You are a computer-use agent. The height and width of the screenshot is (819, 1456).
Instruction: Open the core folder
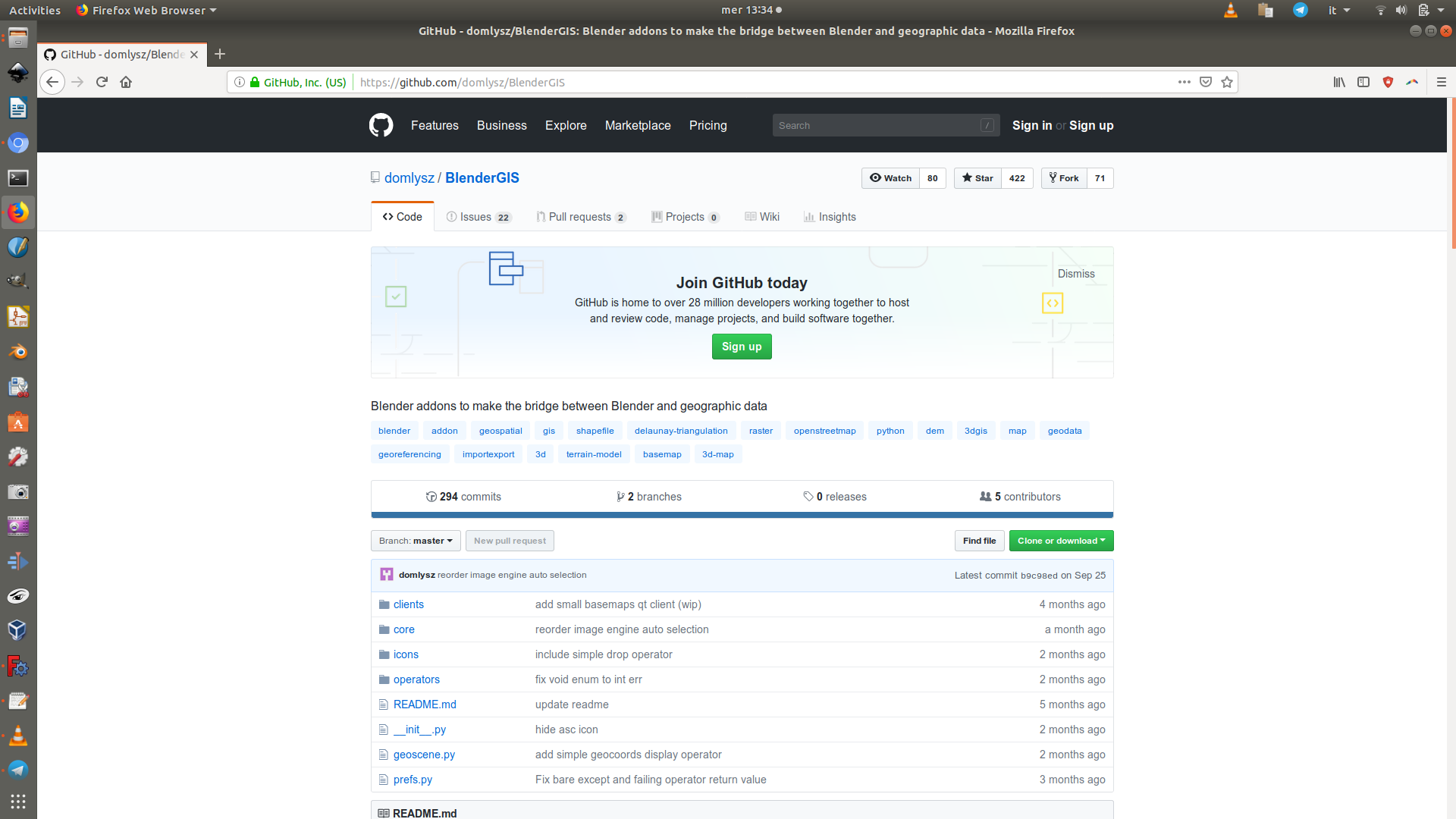click(403, 629)
